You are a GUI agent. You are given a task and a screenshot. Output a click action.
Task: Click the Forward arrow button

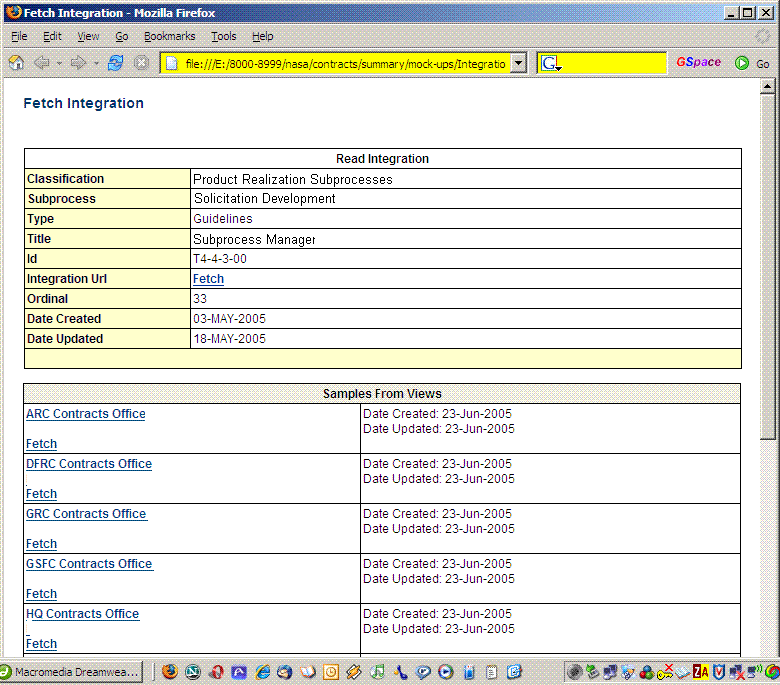[x=78, y=63]
